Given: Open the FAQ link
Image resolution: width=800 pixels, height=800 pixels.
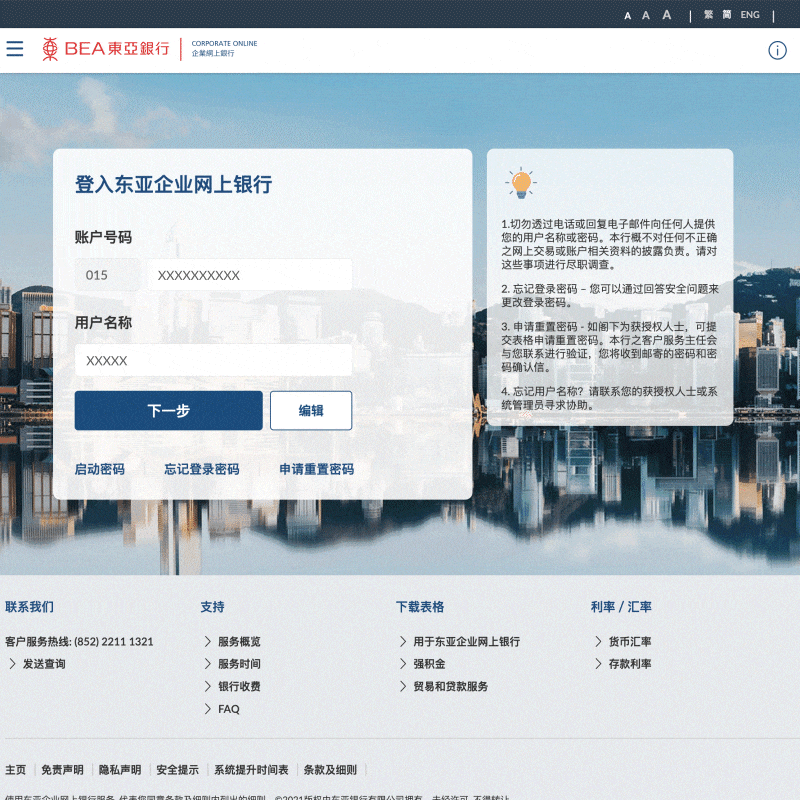Looking at the screenshot, I should click(229, 709).
